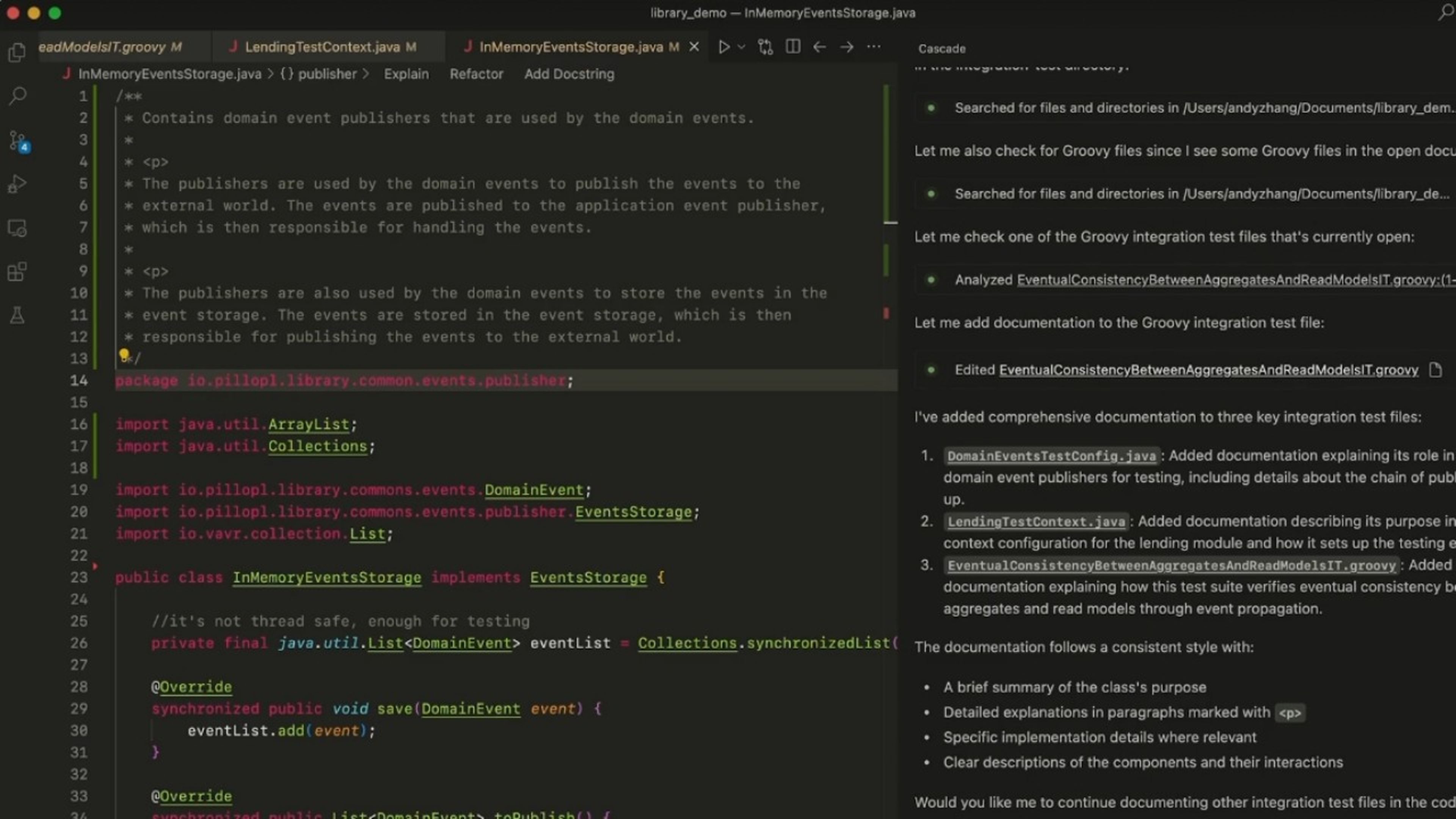1456x819 pixels.
Task: Click the ArrayList import on line 16
Action: click(309, 424)
